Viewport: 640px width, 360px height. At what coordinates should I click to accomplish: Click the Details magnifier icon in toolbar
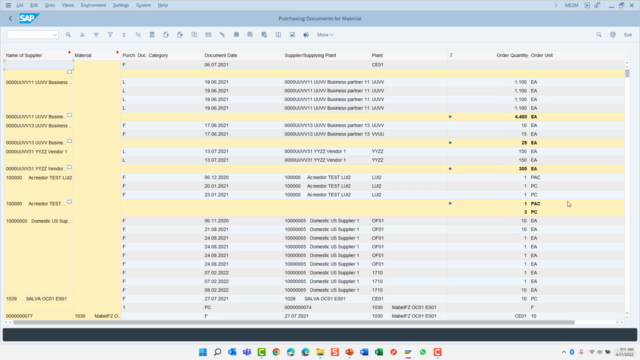68,35
